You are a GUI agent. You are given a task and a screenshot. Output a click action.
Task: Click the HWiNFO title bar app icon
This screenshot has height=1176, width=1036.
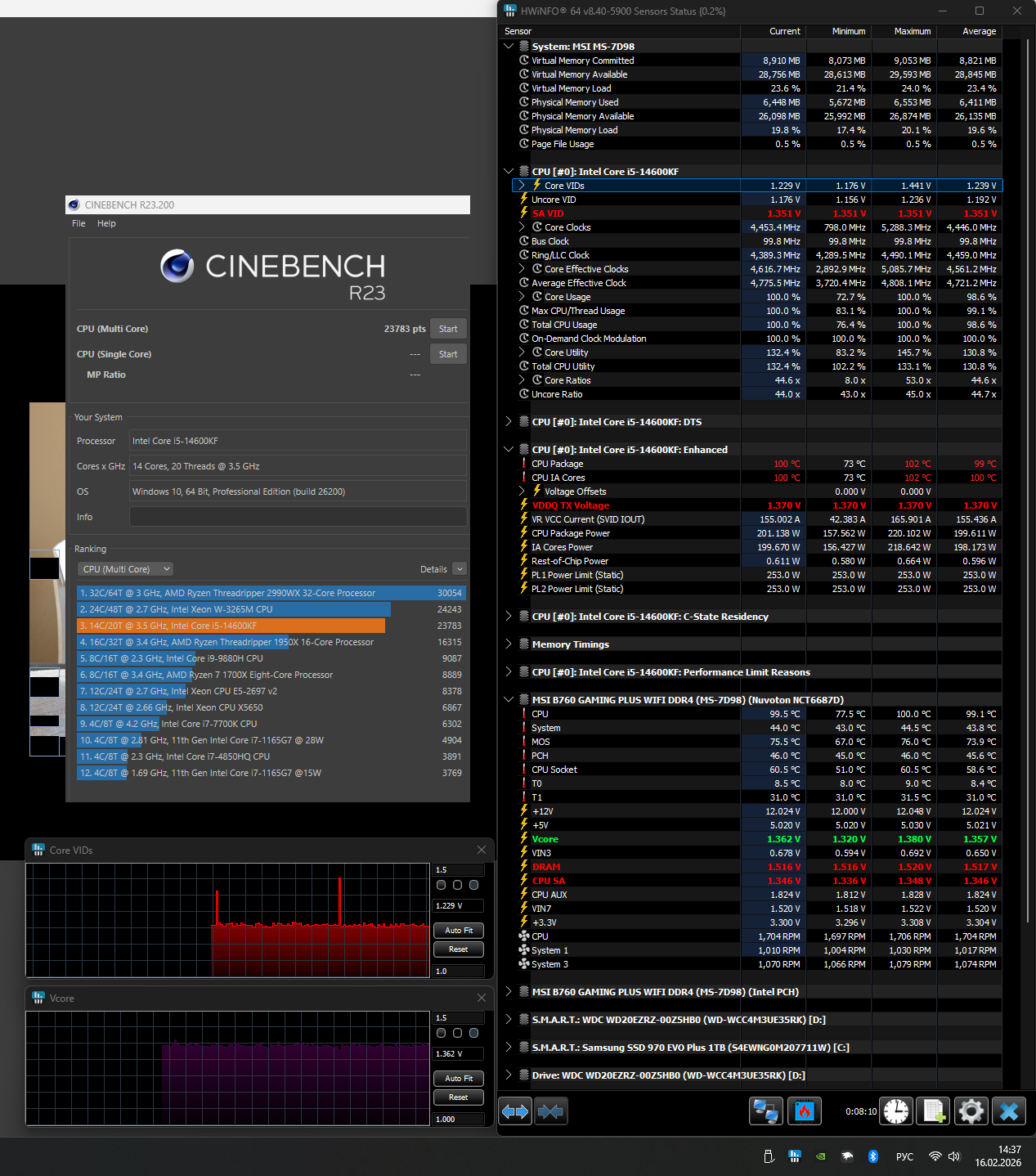pyautogui.click(x=510, y=11)
